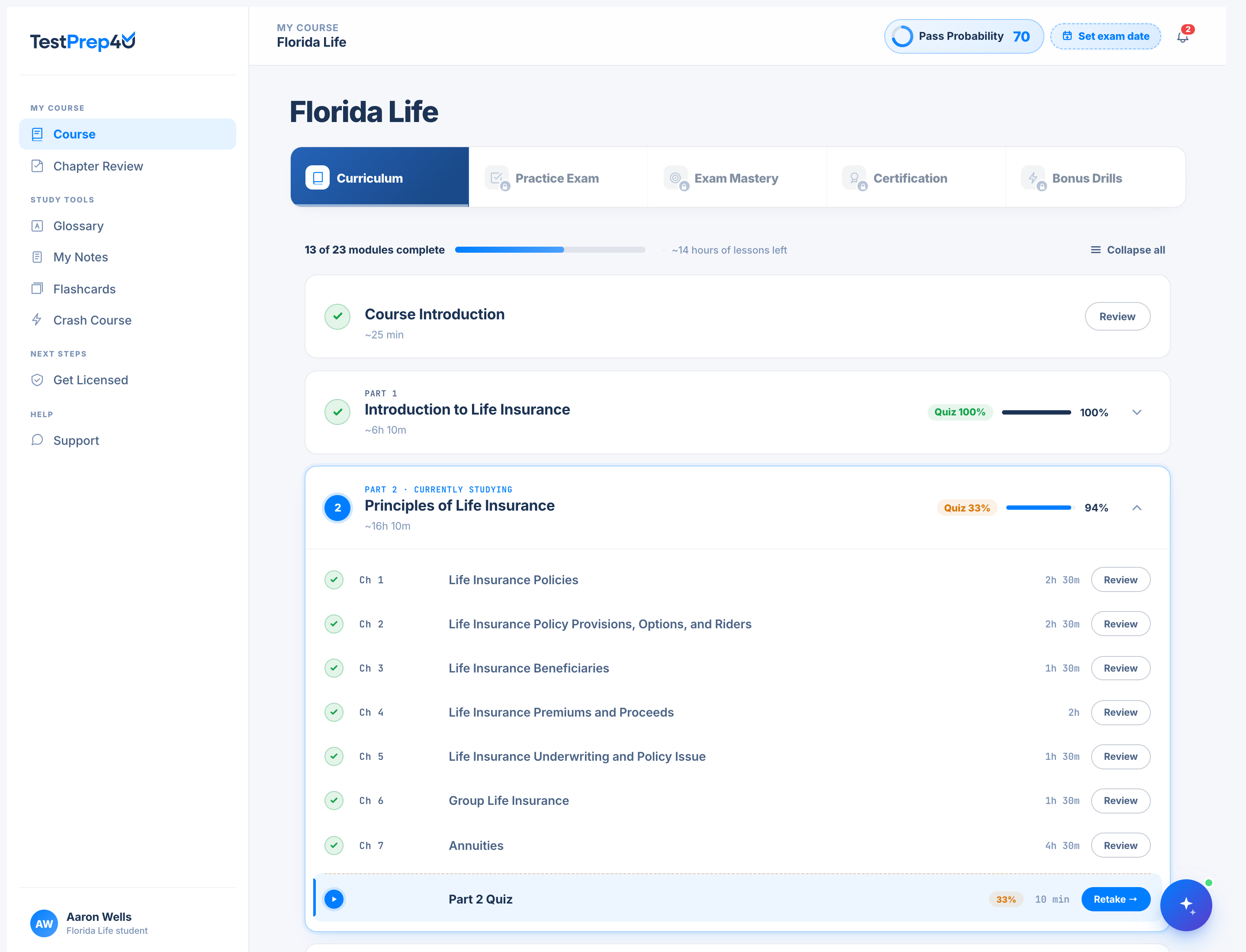Switch to the Curriculum tab
The height and width of the screenshot is (952, 1246).
(x=379, y=177)
